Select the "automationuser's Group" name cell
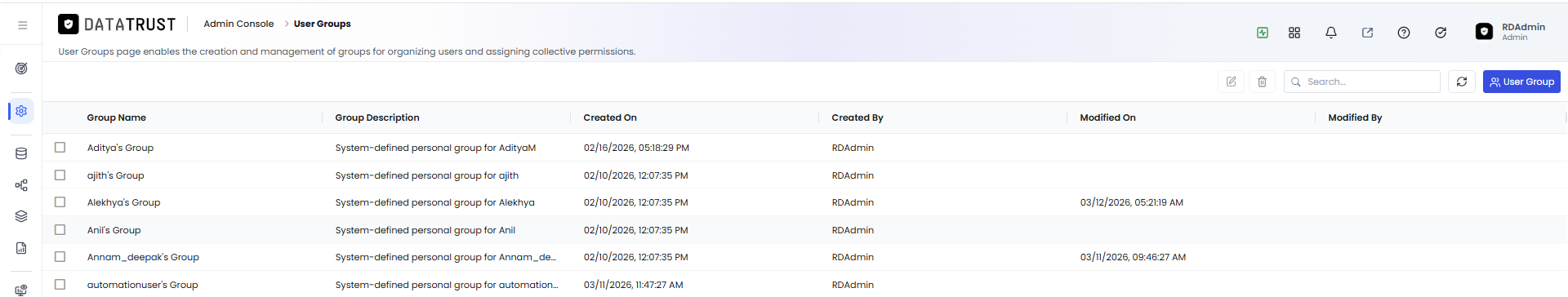 pos(142,285)
